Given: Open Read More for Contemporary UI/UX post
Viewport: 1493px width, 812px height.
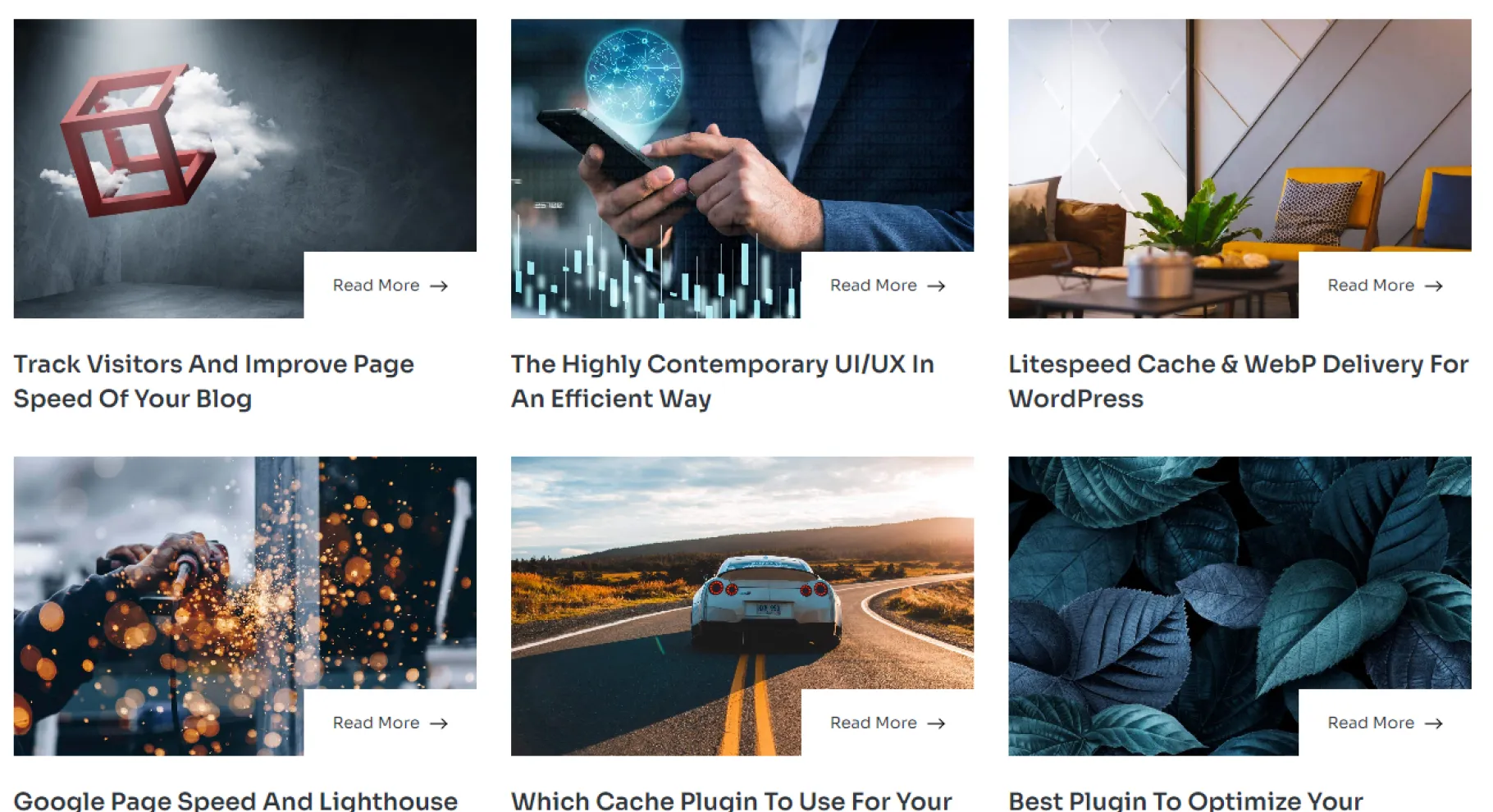Looking at the screenshot, I should 888,285.
